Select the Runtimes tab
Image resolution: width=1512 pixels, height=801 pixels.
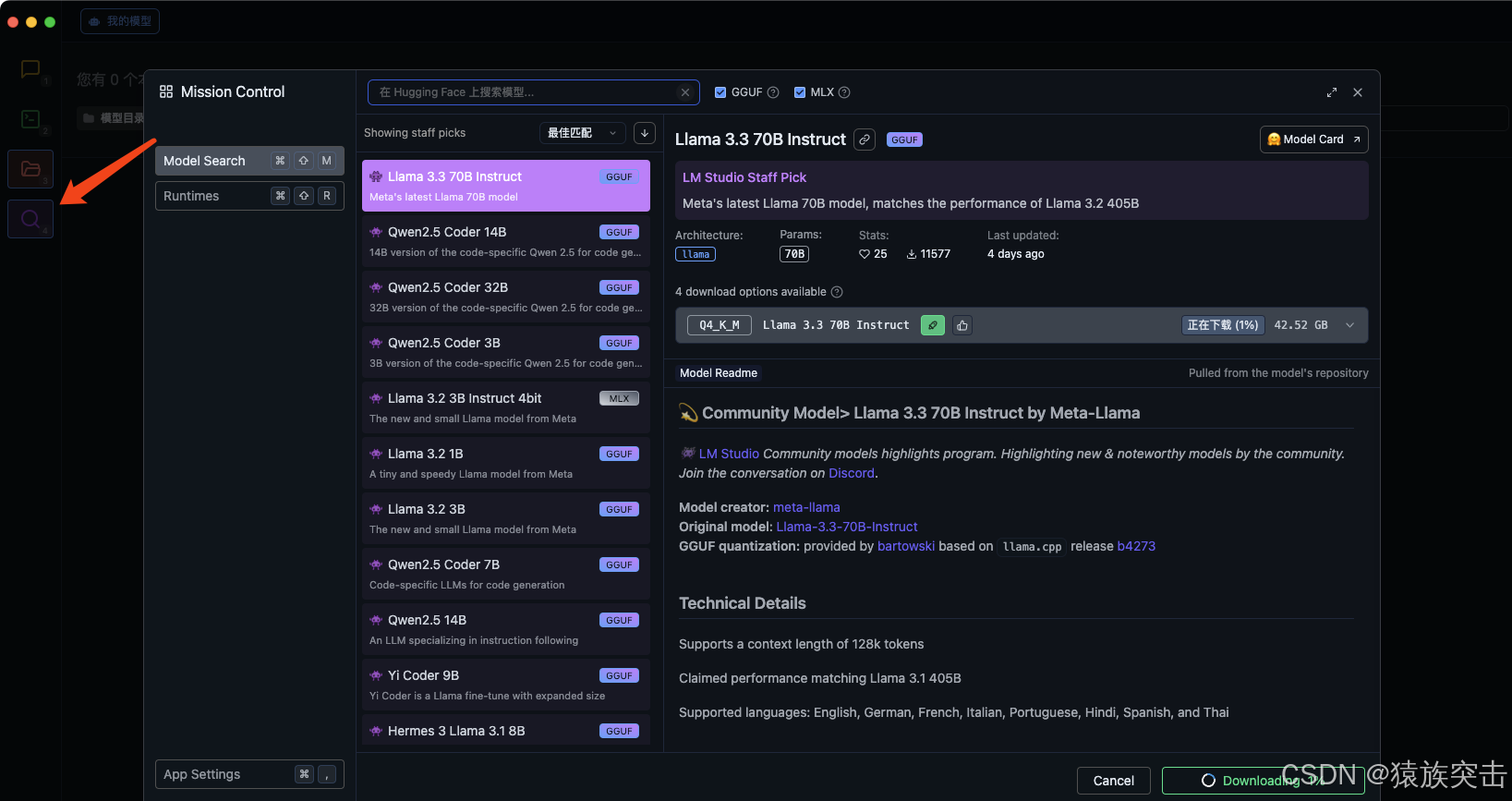tap(249, 196)
